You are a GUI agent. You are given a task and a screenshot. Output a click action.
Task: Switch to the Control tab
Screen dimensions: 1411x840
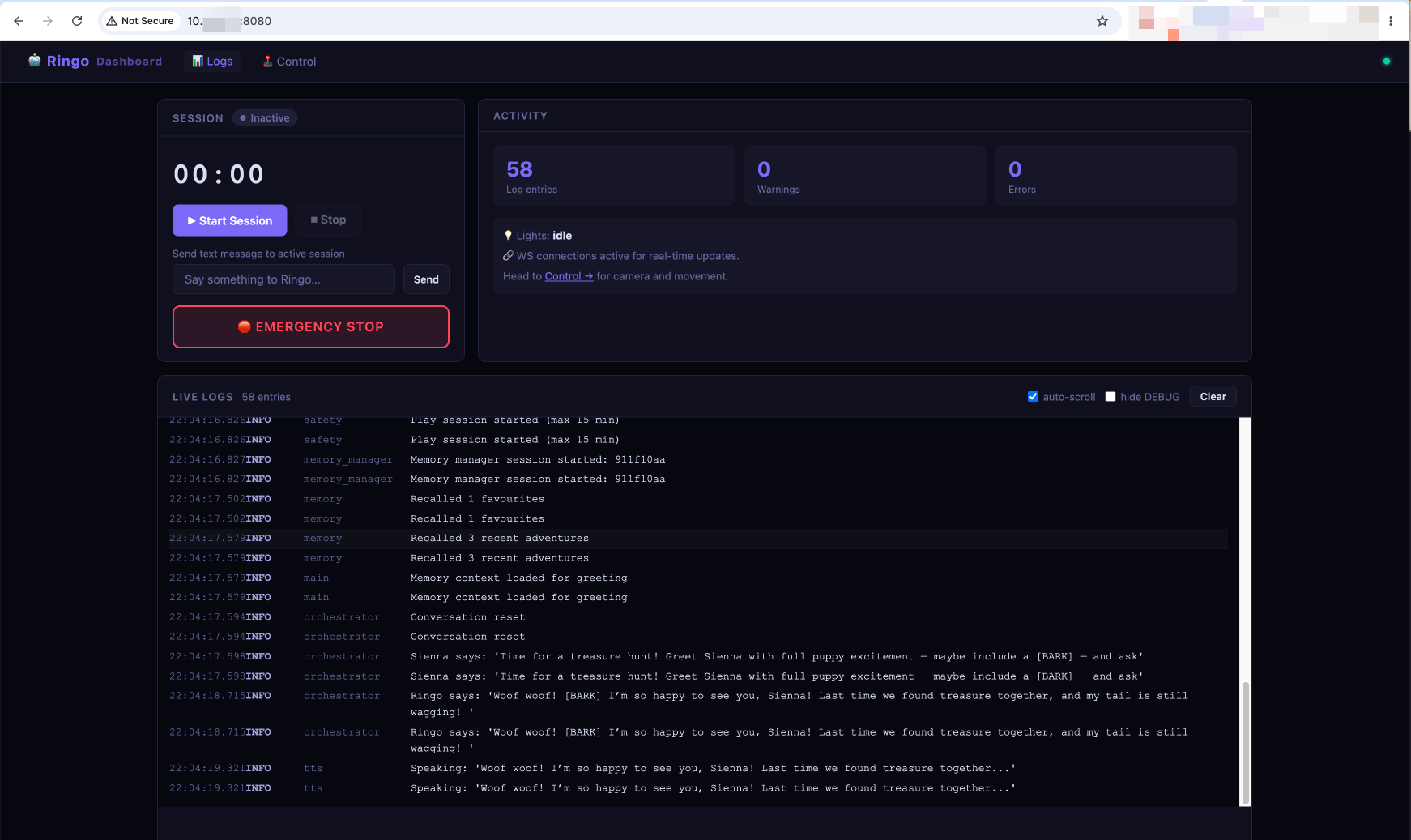pos(289,62)
